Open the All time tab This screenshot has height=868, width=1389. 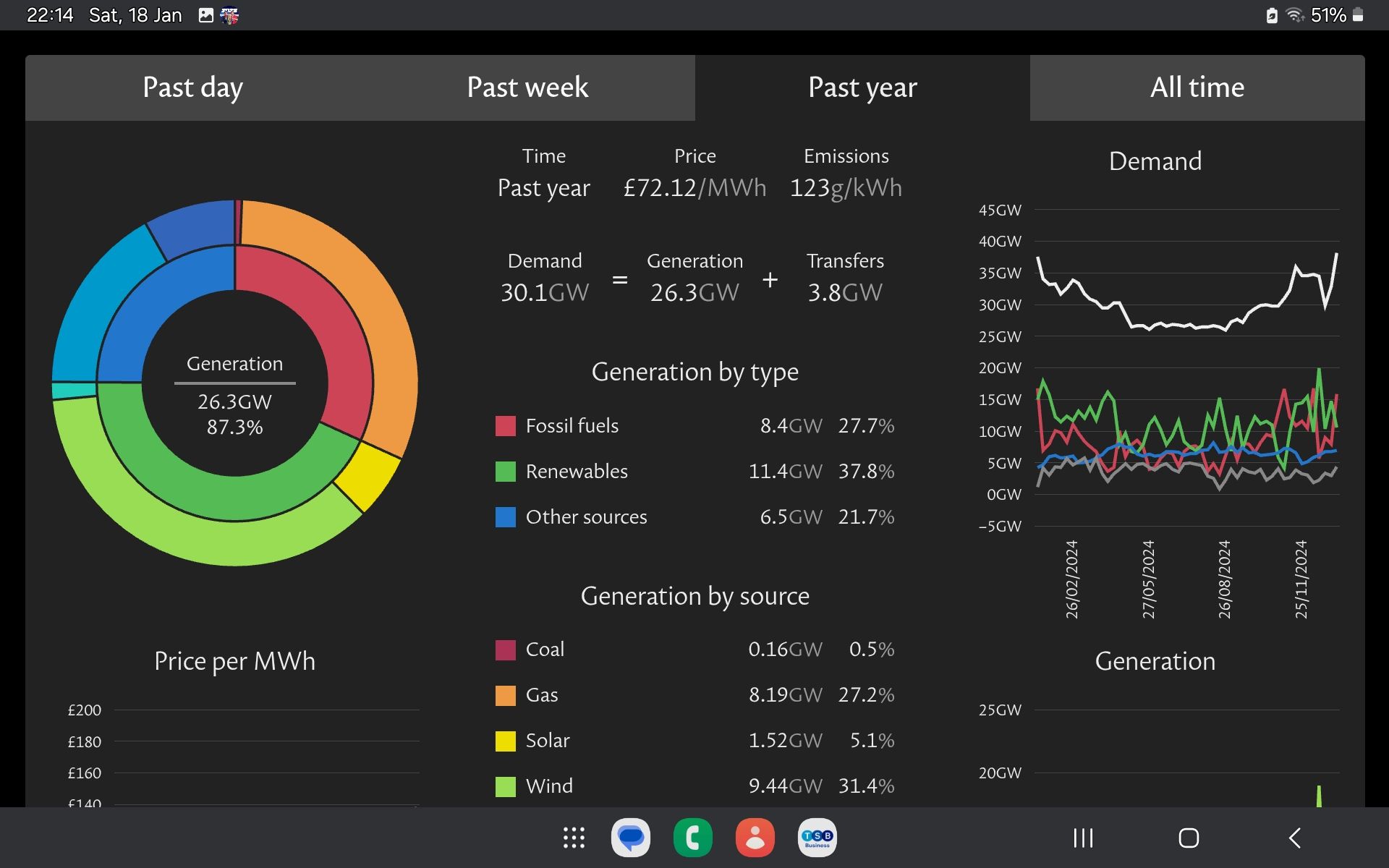pos(1197,88)
